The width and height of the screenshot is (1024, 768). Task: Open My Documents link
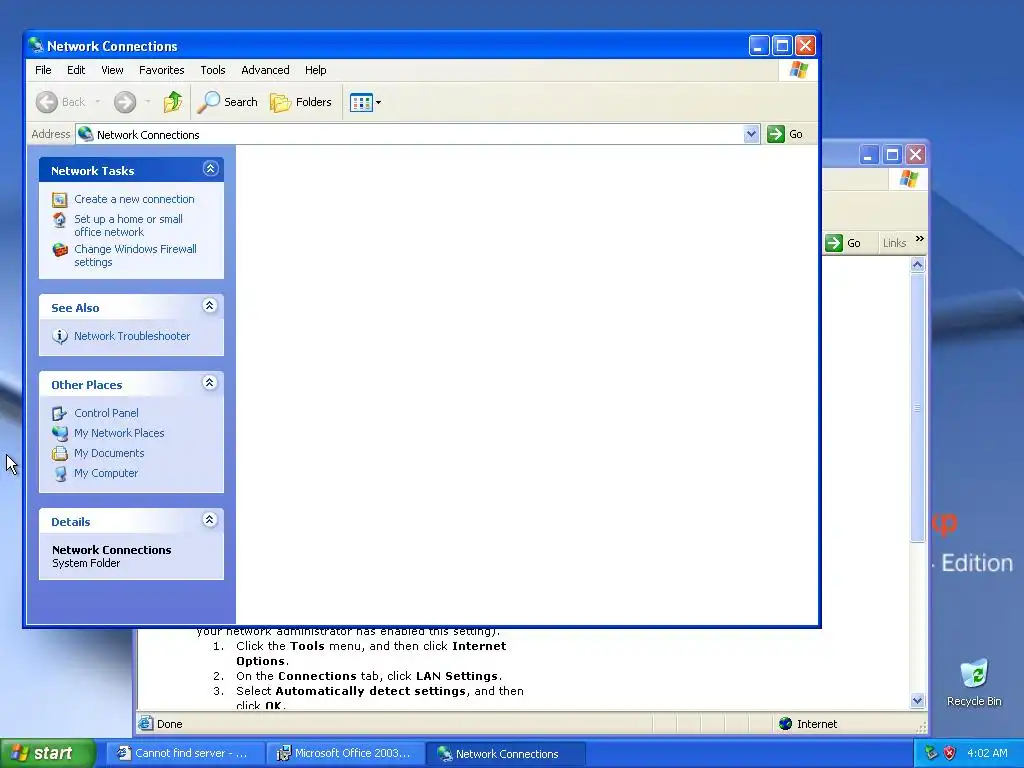click(109, 453)
